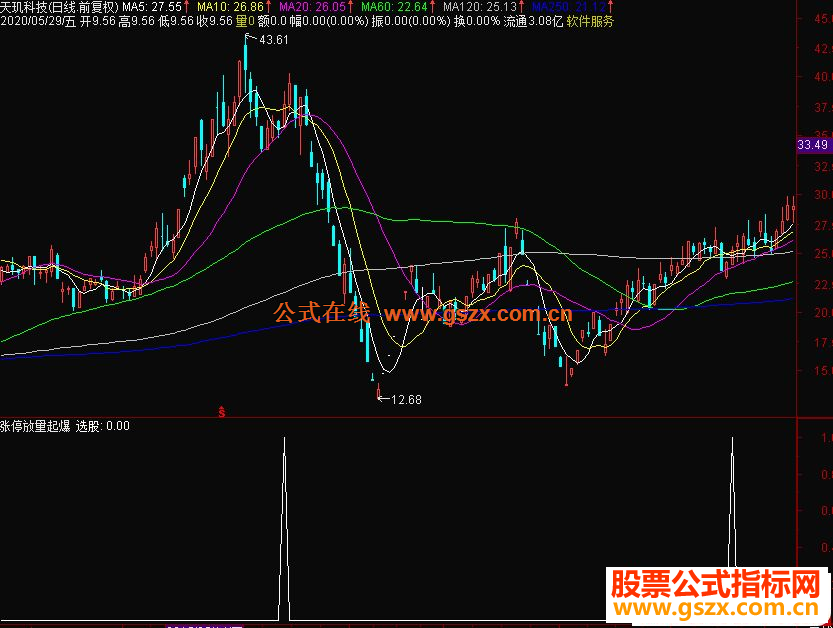Open the 软件服务 sector link

590,21
